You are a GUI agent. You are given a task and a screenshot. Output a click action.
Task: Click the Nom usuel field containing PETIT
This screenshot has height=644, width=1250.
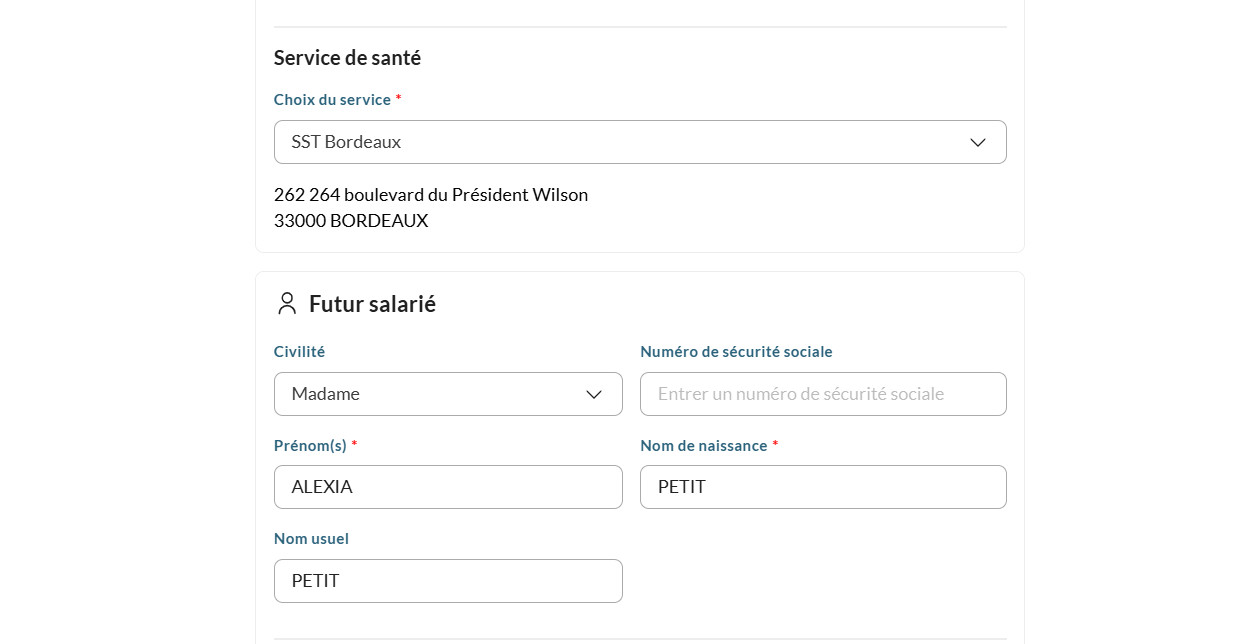[x=448, y=581]
